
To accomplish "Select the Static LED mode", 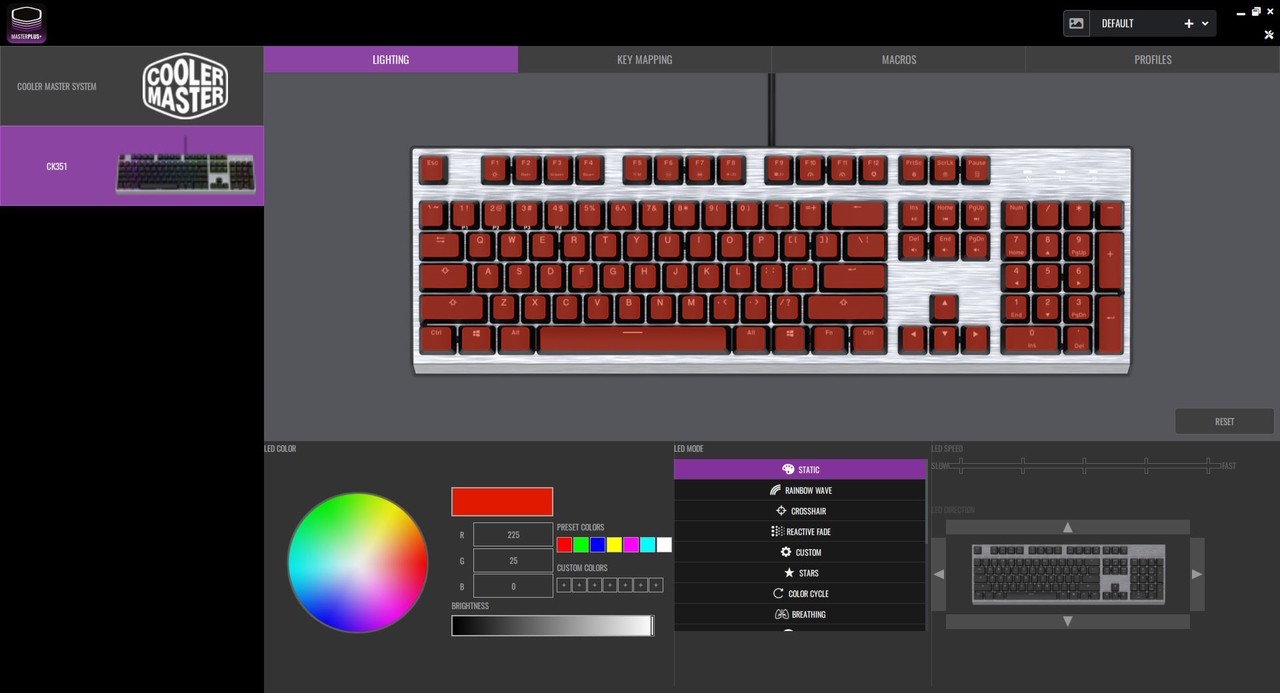I will click(x=800, y=469).
